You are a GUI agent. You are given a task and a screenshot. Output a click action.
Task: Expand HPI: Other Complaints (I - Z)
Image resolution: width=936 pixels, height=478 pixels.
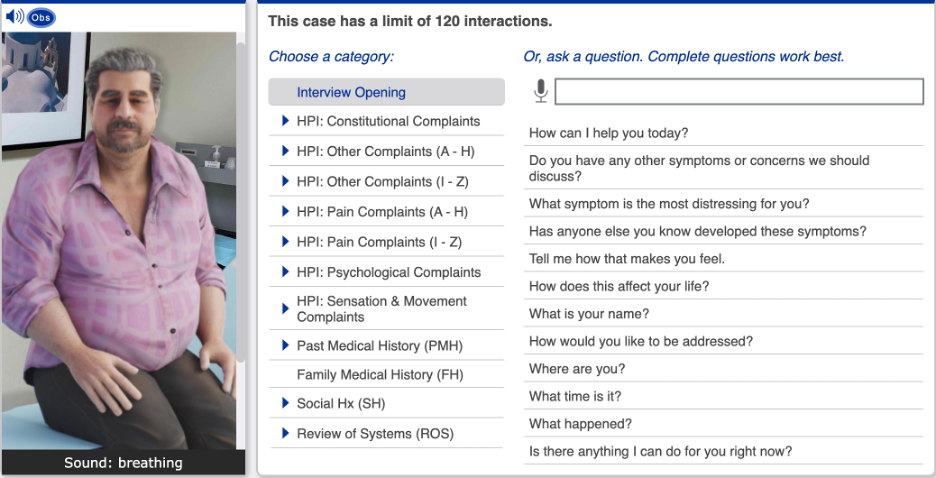[382, 182]
